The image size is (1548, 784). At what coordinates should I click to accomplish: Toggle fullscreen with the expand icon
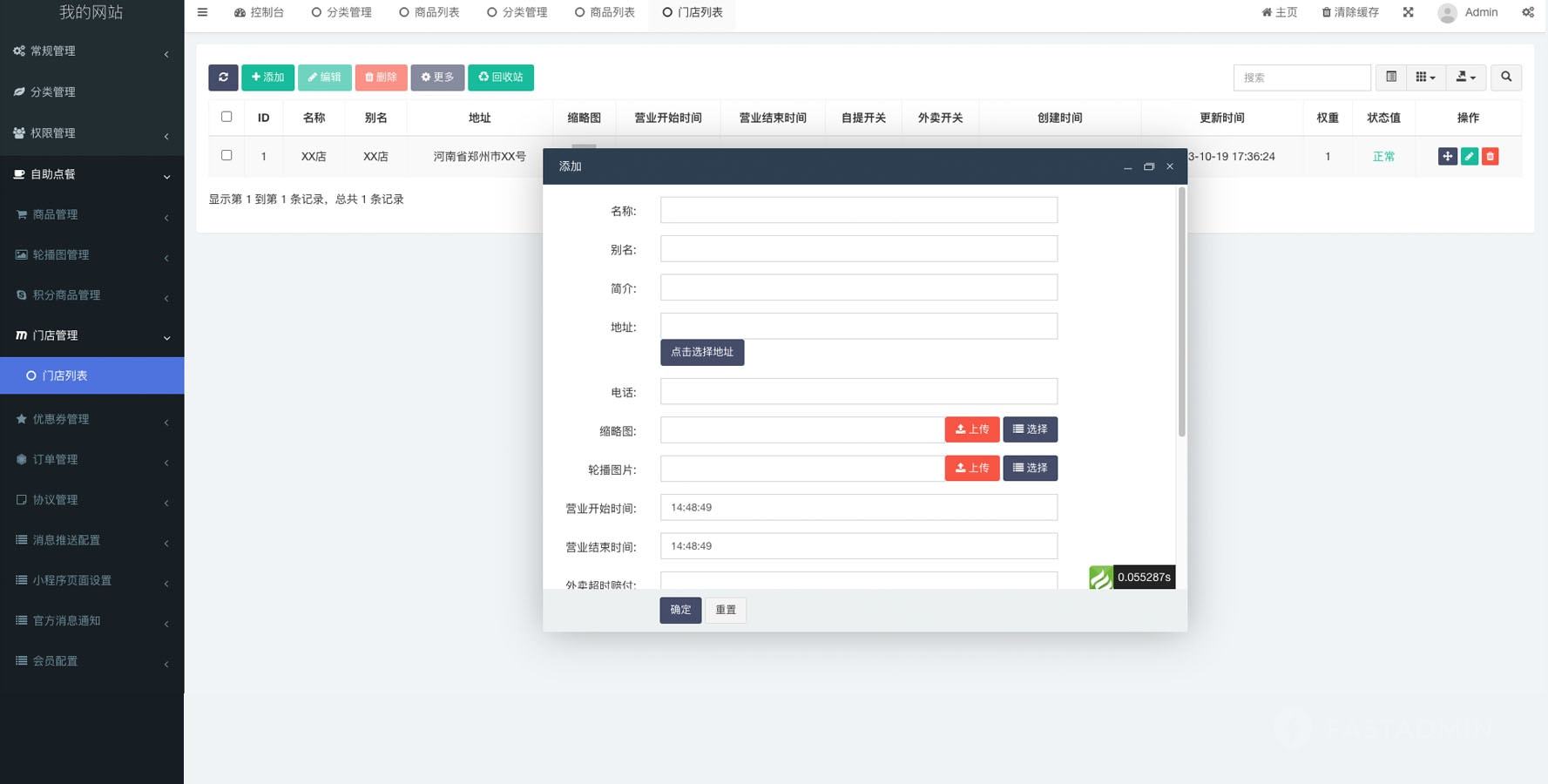tap(1408, 12)
